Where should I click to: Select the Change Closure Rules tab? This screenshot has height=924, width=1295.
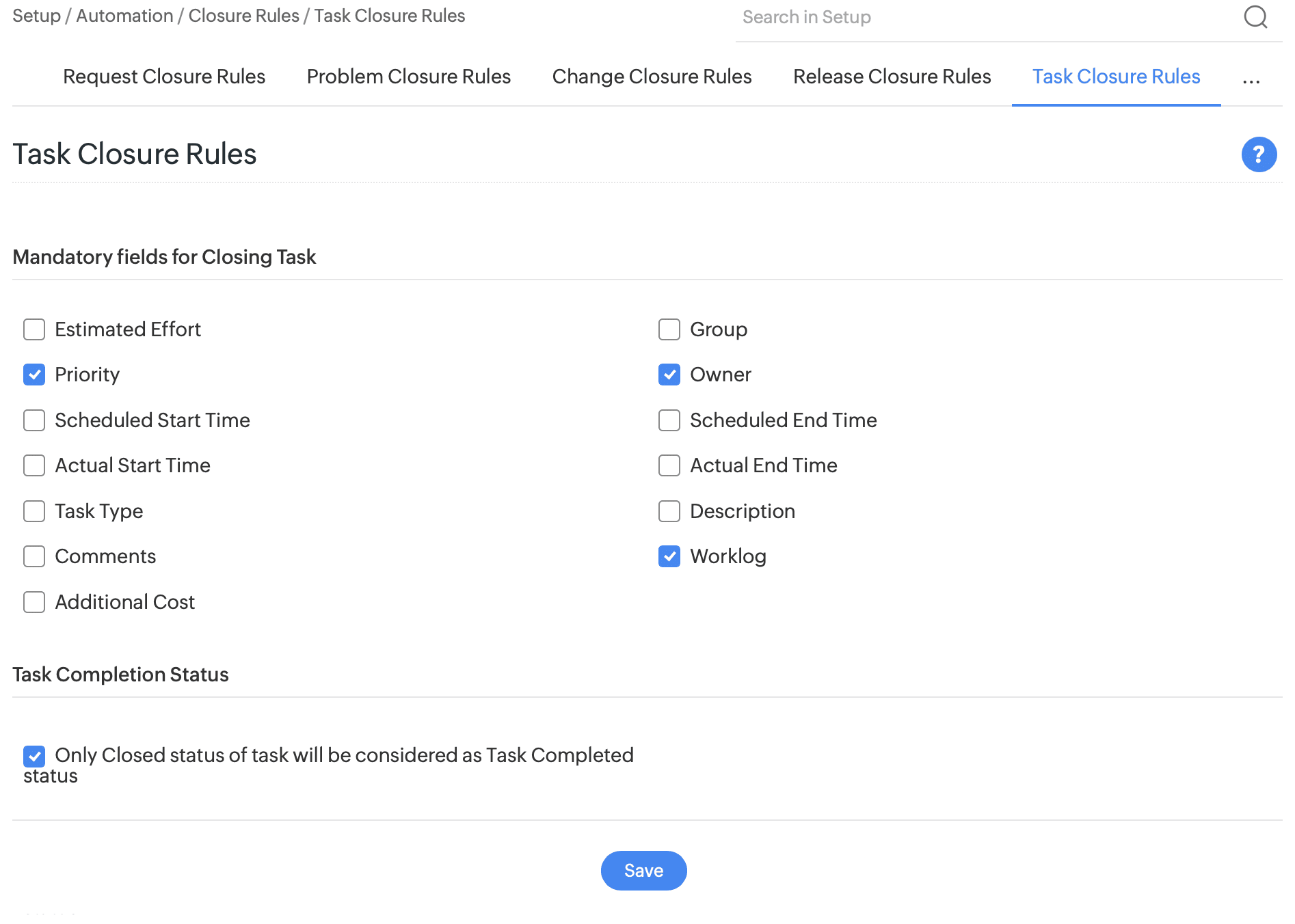pyautogui.click(x=652, y=77)
